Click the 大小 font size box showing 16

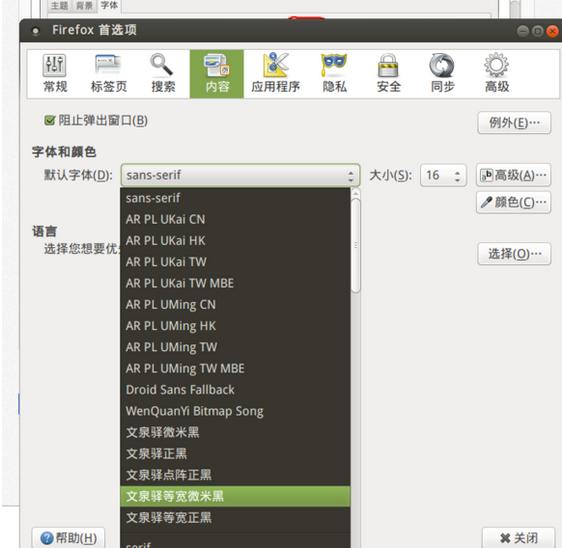pyautogui.click(x=443, y=175)
